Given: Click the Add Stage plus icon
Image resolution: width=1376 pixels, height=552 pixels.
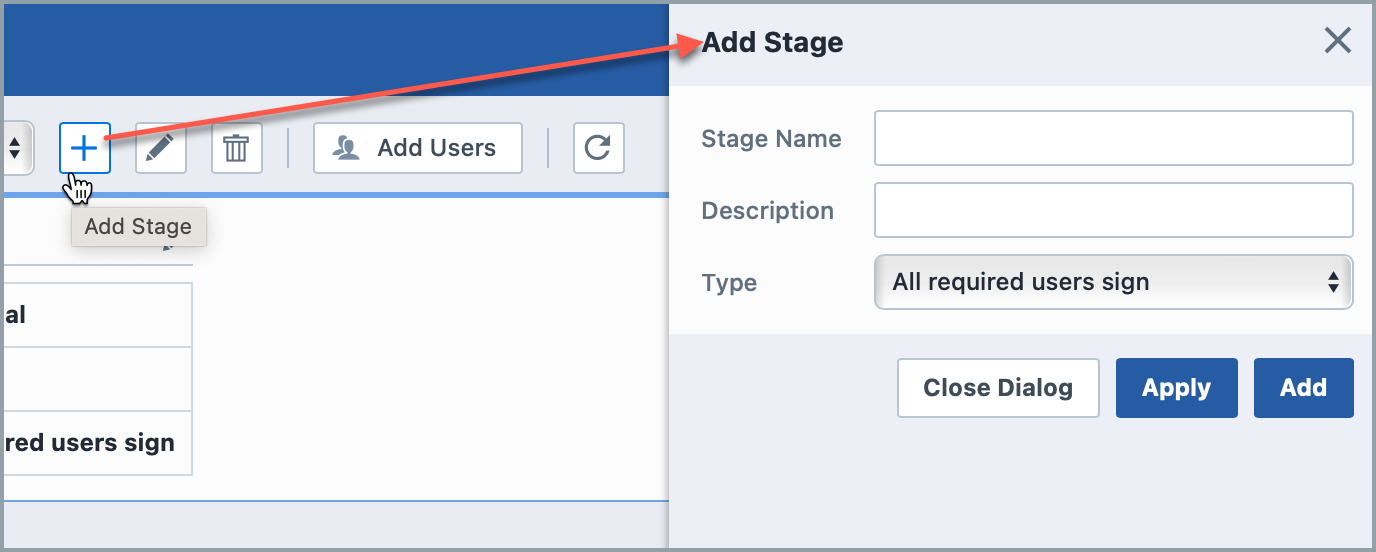Looking at the screenshot, I should [85, 148].
